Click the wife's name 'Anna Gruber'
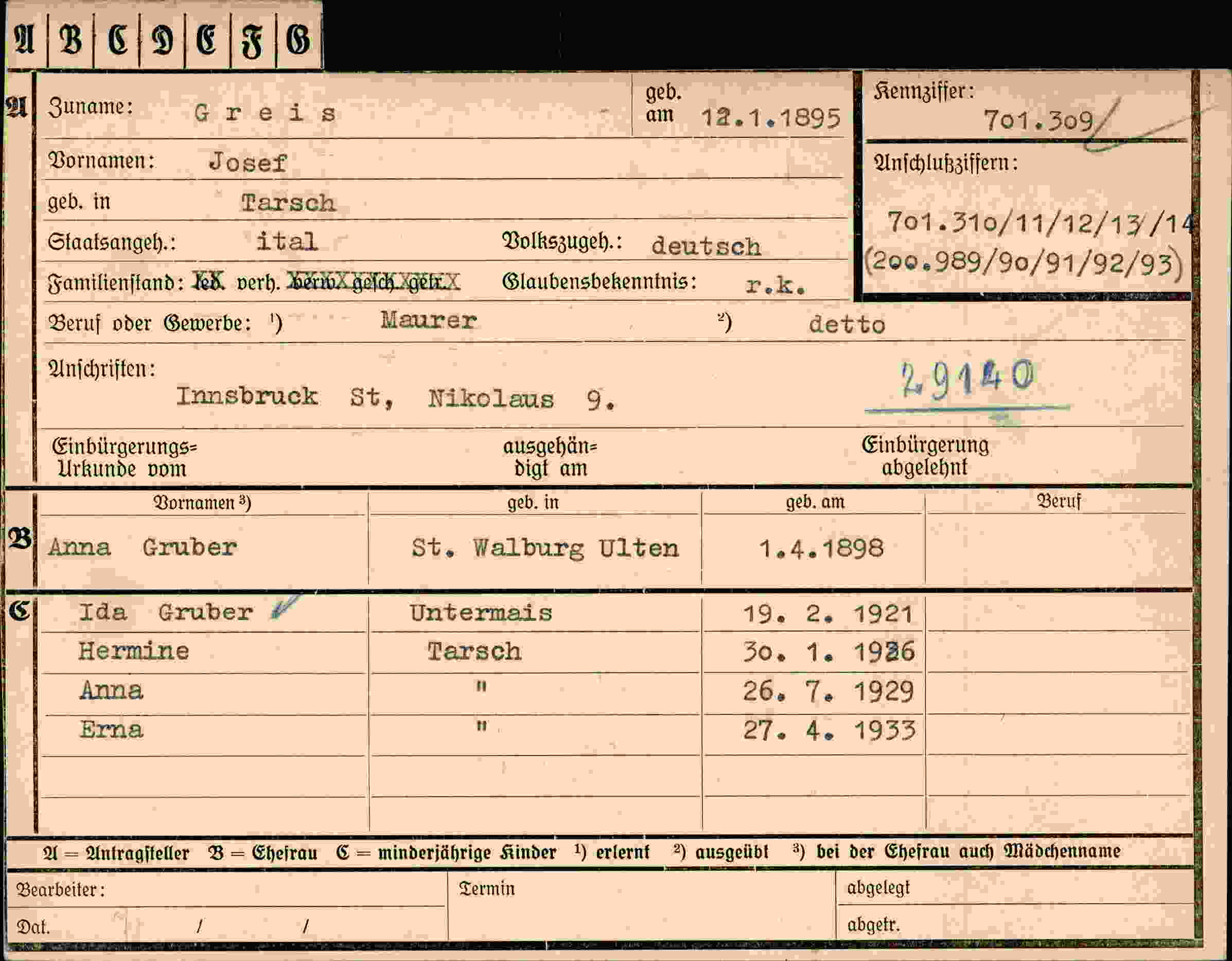This screenshot has width=1232, height=961. click(x=142, y=547)
